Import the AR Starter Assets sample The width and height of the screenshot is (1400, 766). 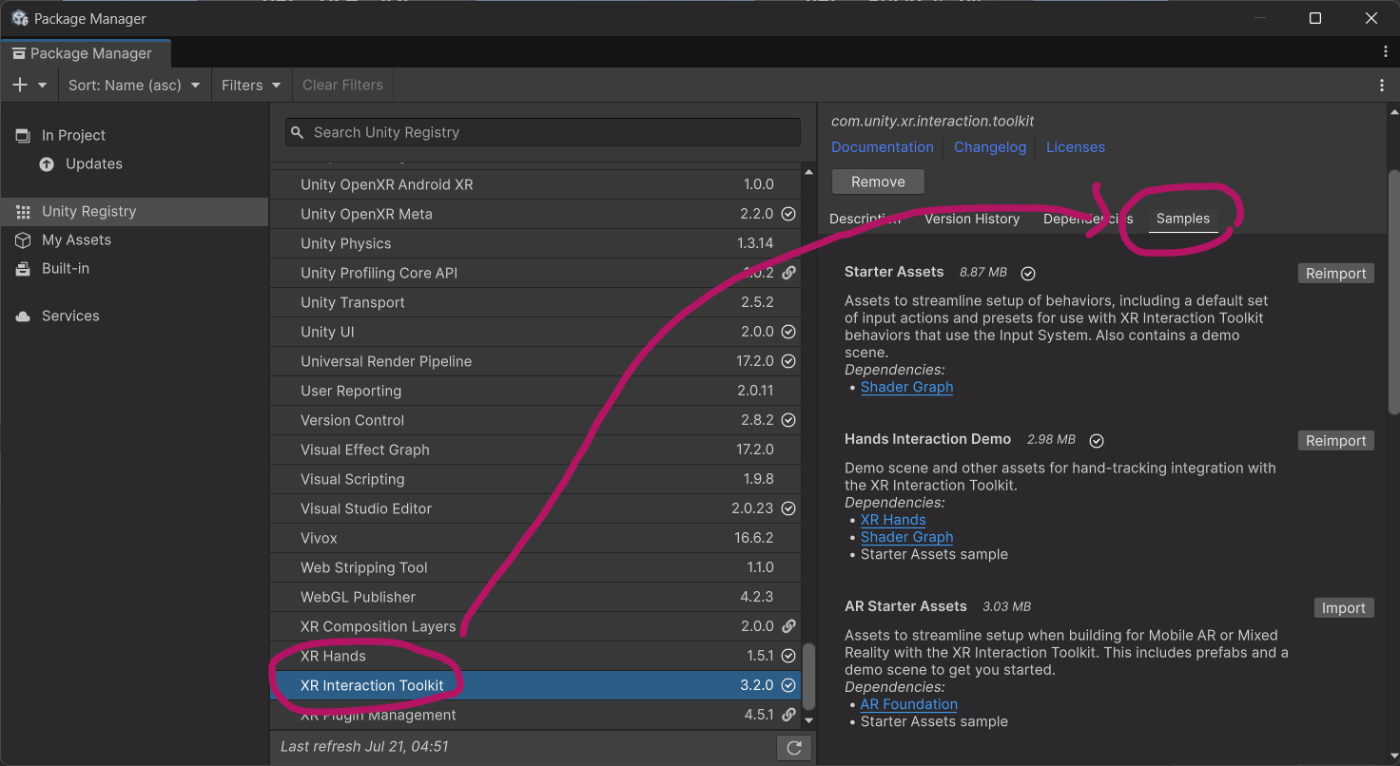[1344, 608]
